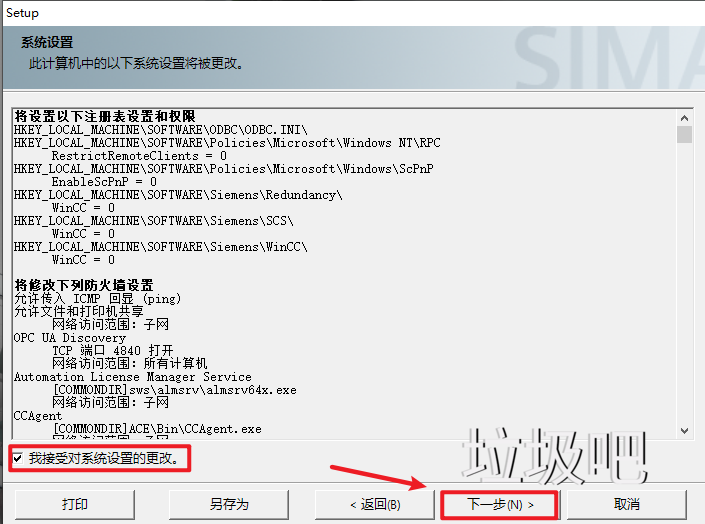Click the 打印 print button

pos(75,504)
